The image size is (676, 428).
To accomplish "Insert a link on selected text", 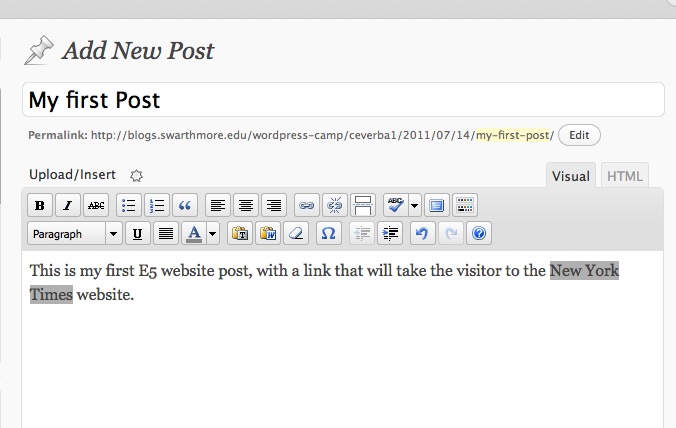I will tap(307, 205).
